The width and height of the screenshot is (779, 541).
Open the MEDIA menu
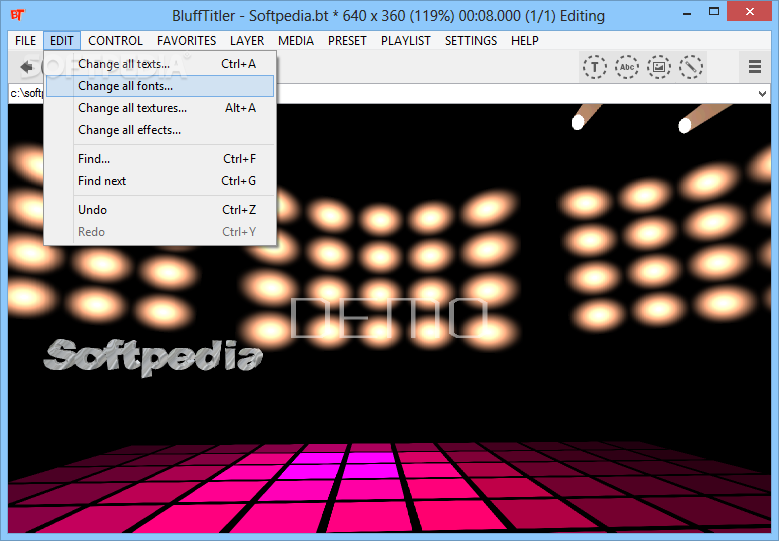pos(296,41)
